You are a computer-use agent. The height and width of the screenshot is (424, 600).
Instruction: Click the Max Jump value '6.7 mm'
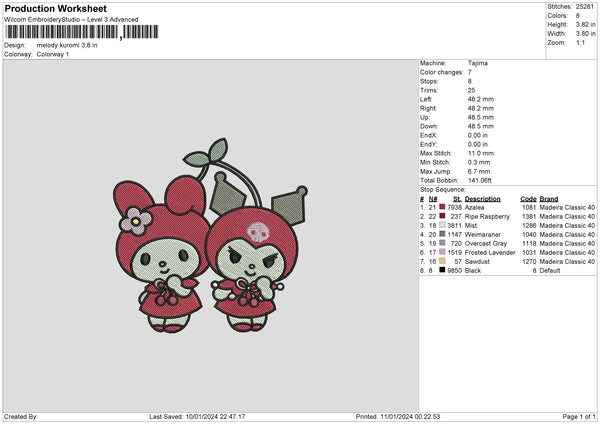(479, 171)
